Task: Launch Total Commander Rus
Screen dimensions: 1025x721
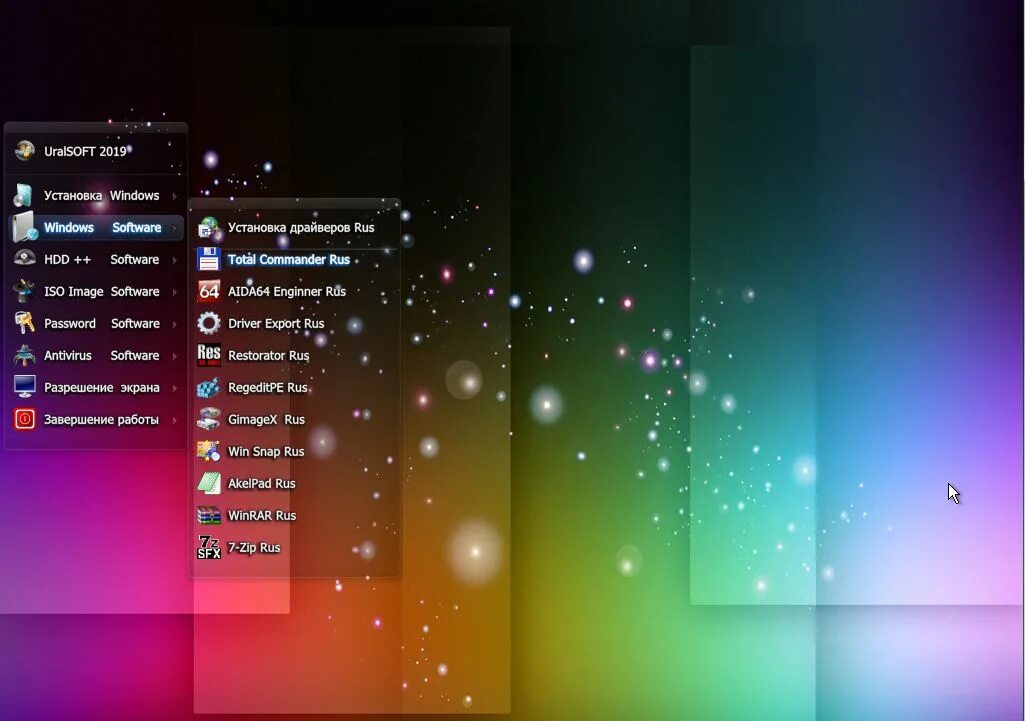Action: click(295, 260)
